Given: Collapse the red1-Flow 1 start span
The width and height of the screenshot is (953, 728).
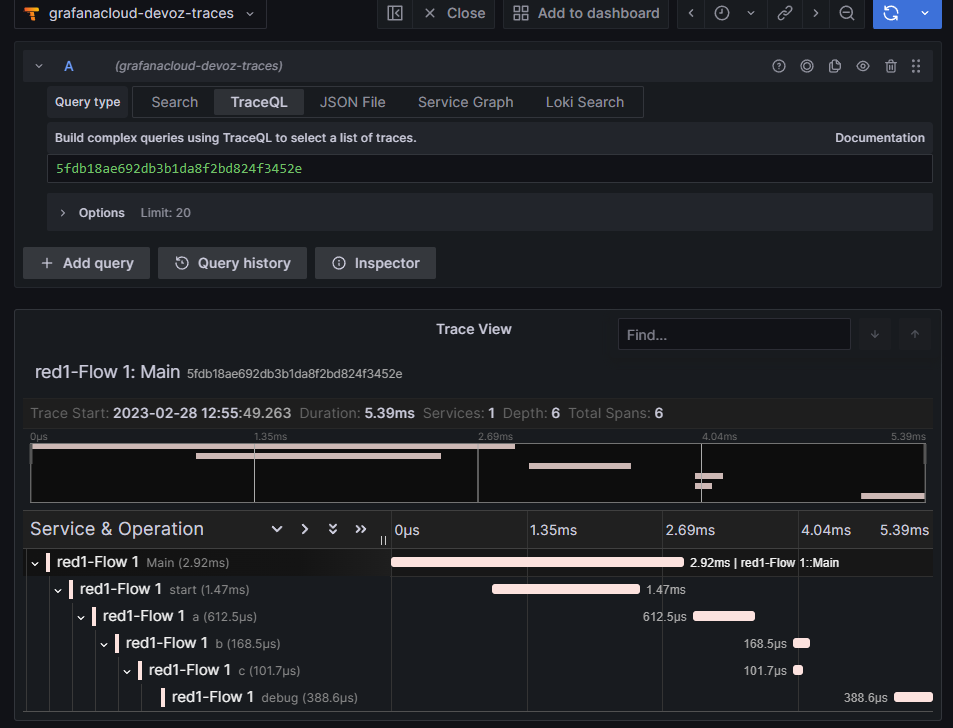Looking at the screenshot, I should click(x=58, y=590).
